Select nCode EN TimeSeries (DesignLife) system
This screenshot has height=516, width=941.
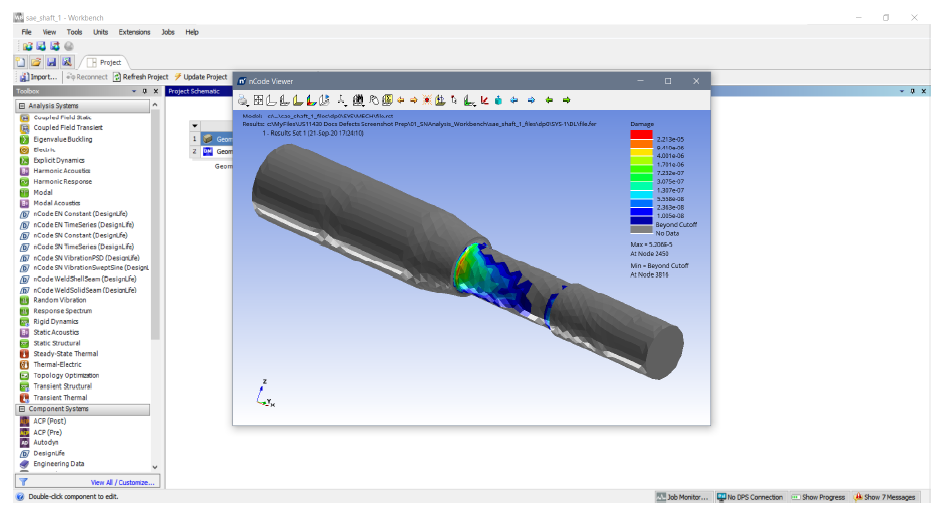point(83,224)
